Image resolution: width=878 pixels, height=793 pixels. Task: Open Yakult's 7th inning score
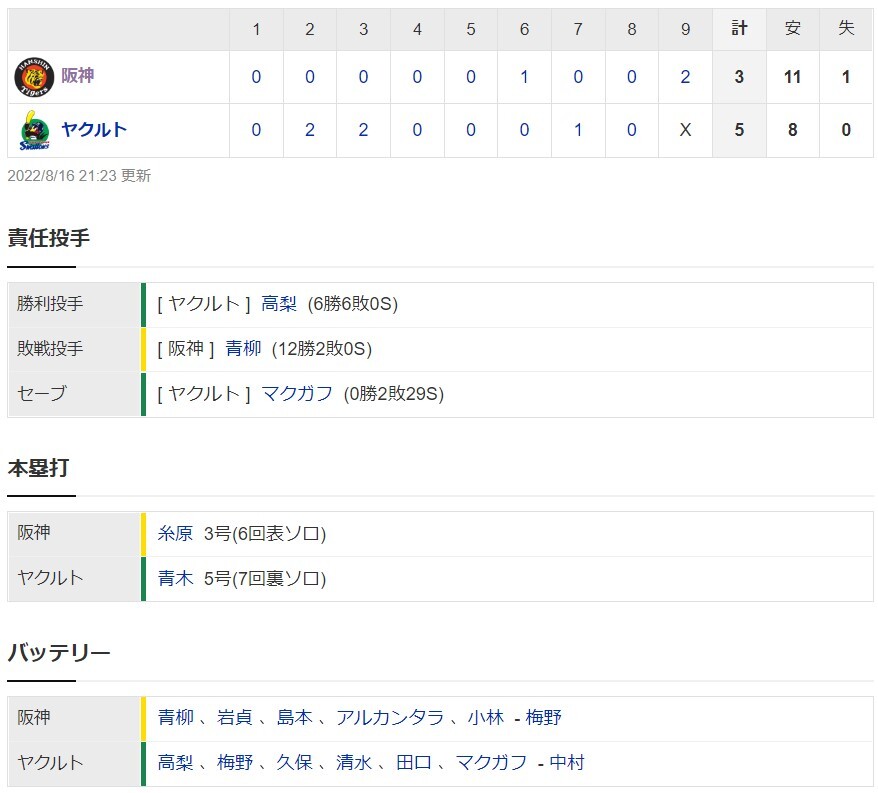[x=578, y=130]
